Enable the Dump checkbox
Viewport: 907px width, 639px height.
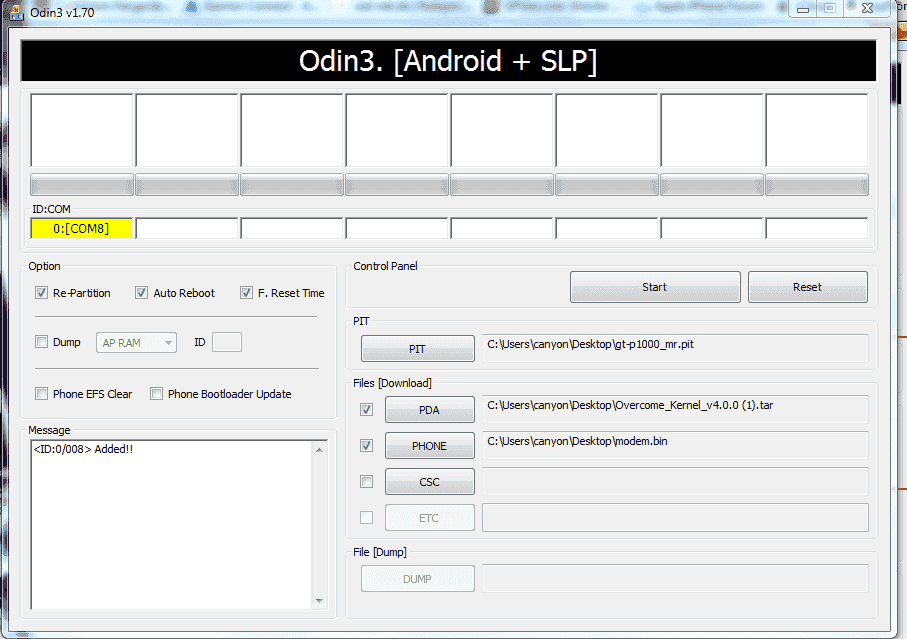click(42, 342)
